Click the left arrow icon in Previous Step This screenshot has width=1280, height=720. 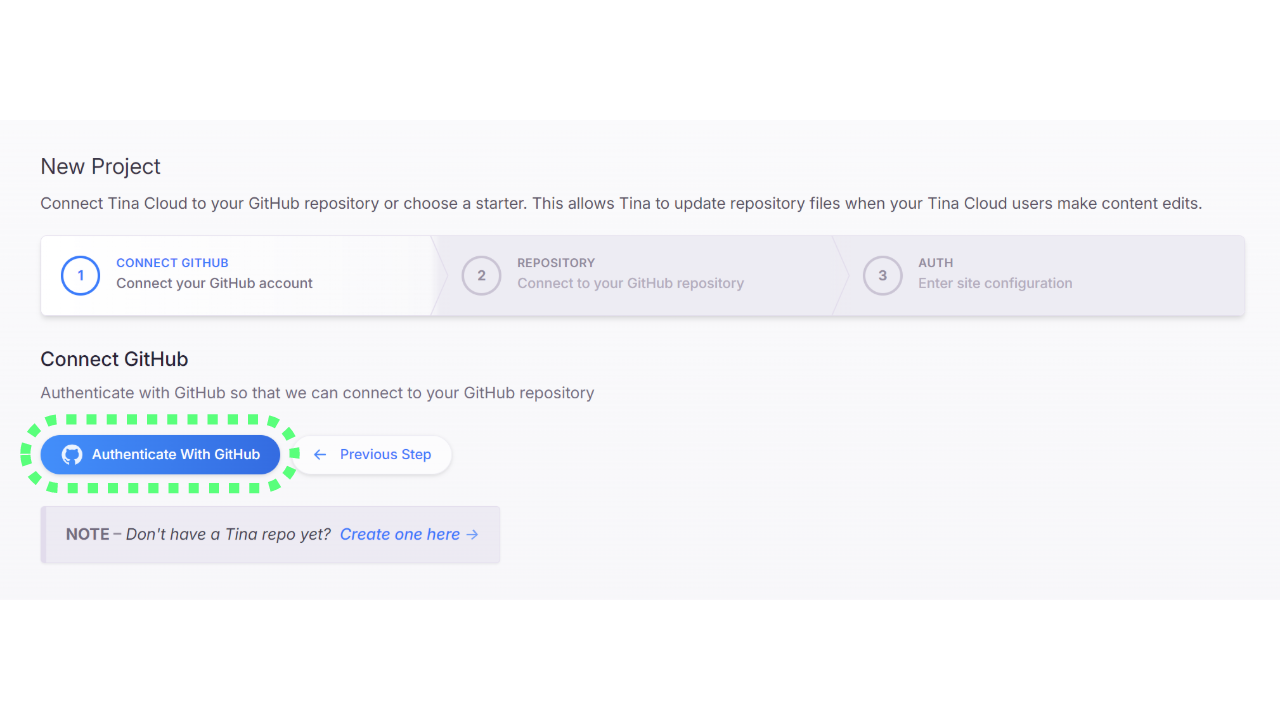(x=320, y=454)
